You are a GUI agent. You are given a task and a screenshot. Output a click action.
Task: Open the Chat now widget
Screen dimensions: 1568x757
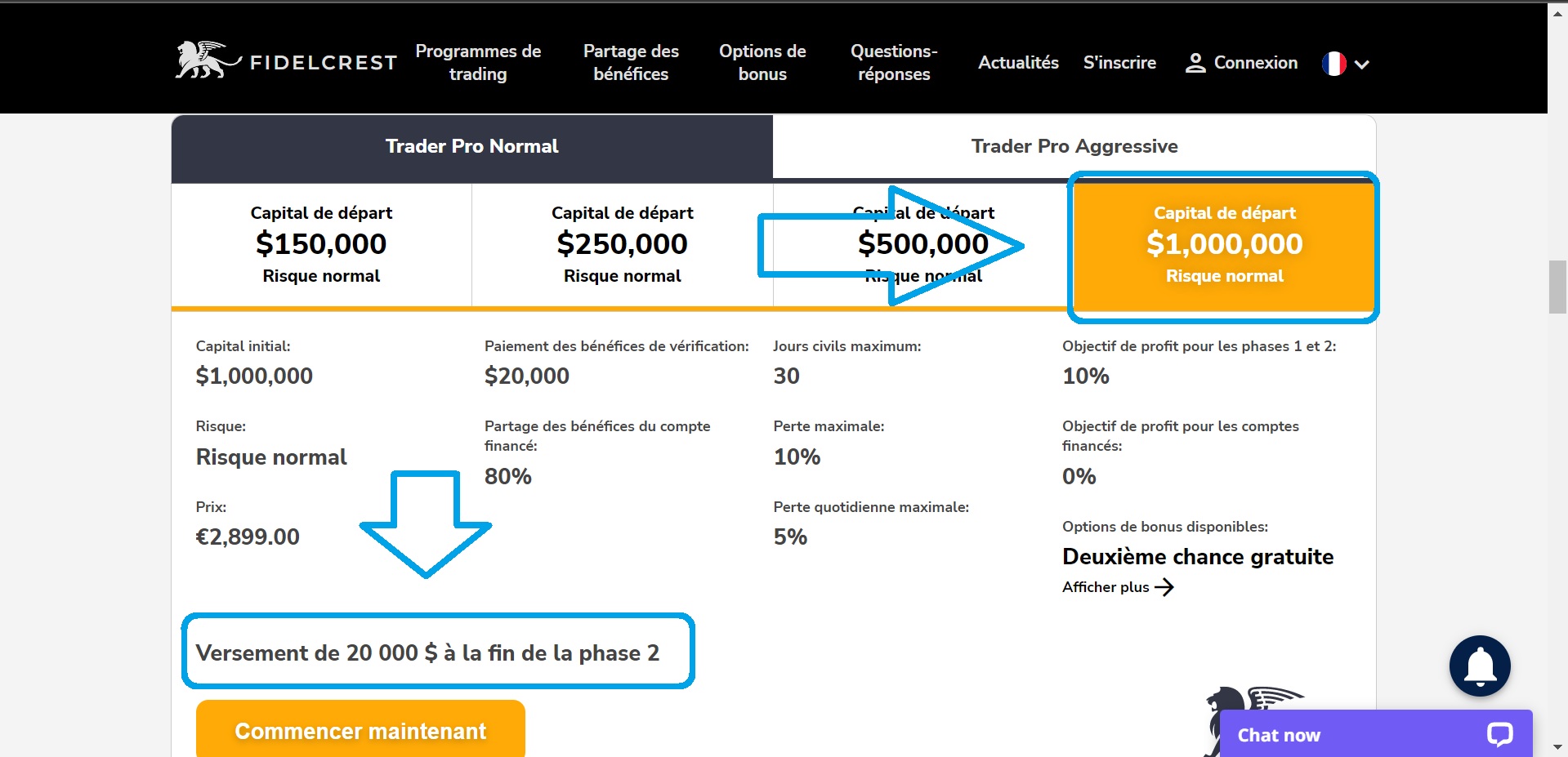tap(1278, 735)
